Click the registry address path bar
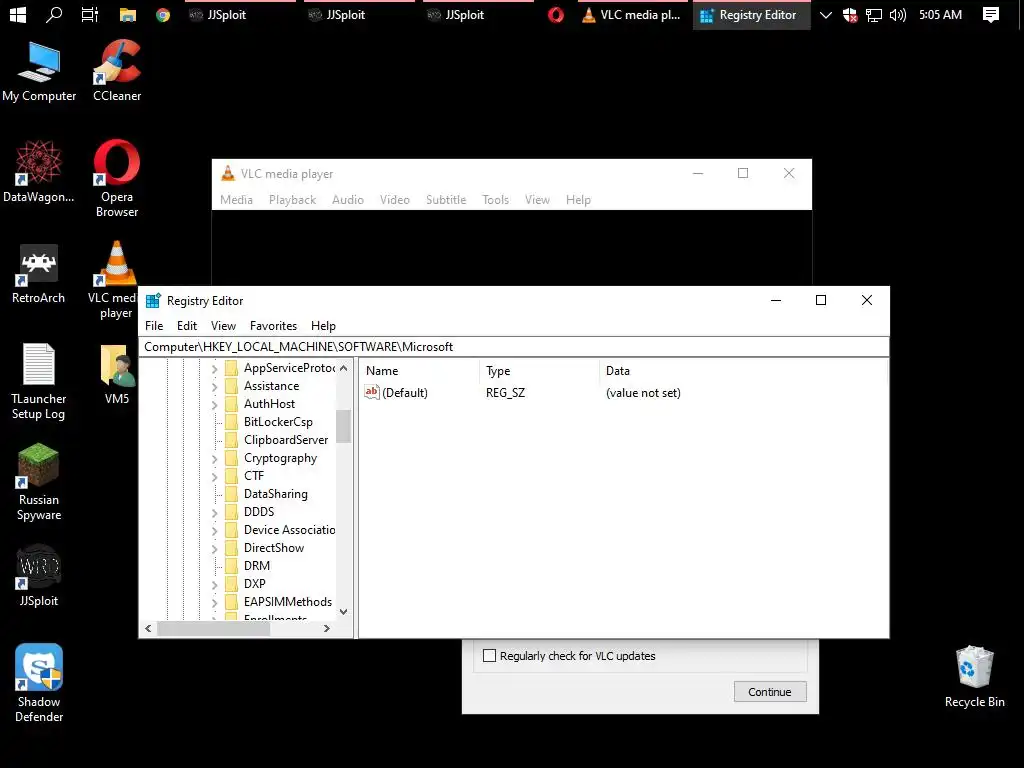 pyautogui.click(x=513, y=347)
